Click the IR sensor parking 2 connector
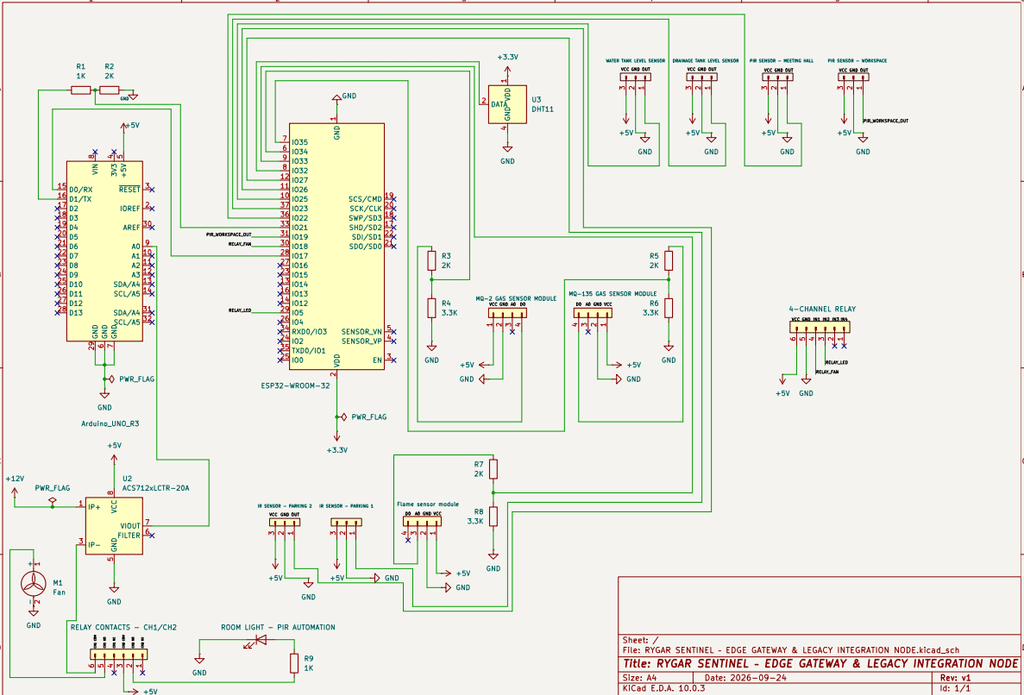 pos(285,522)
